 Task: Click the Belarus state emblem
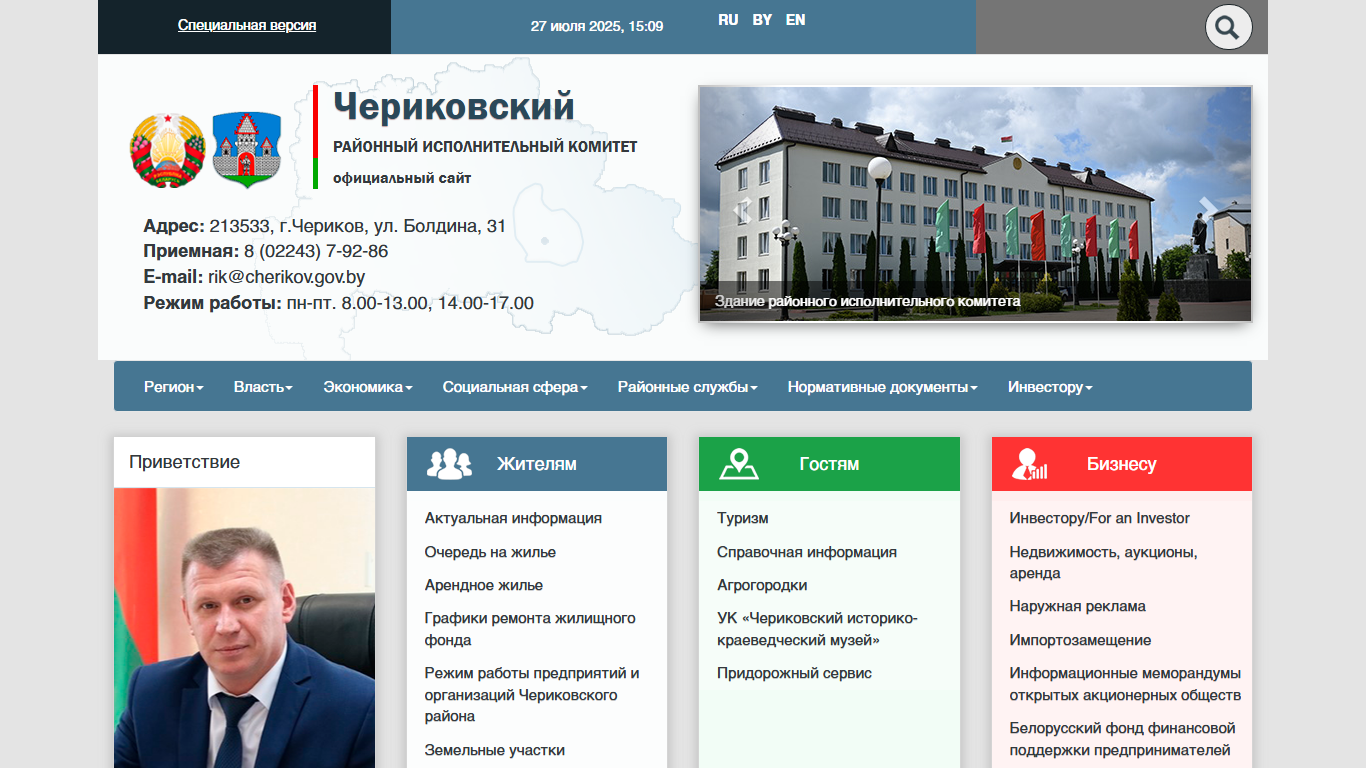click(x=167, y=150)
